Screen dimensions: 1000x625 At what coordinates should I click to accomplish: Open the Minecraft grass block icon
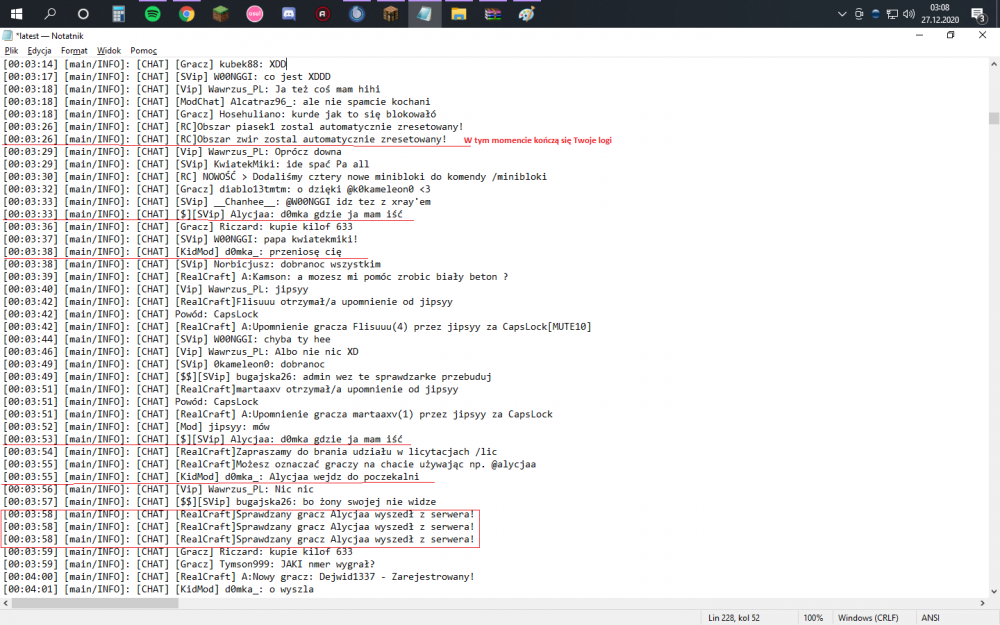coord(221,14)
